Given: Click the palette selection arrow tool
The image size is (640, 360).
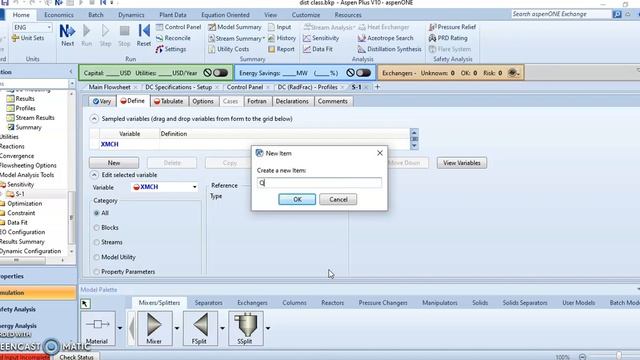Looking at the screenshot, I should [x=85, y=304].
